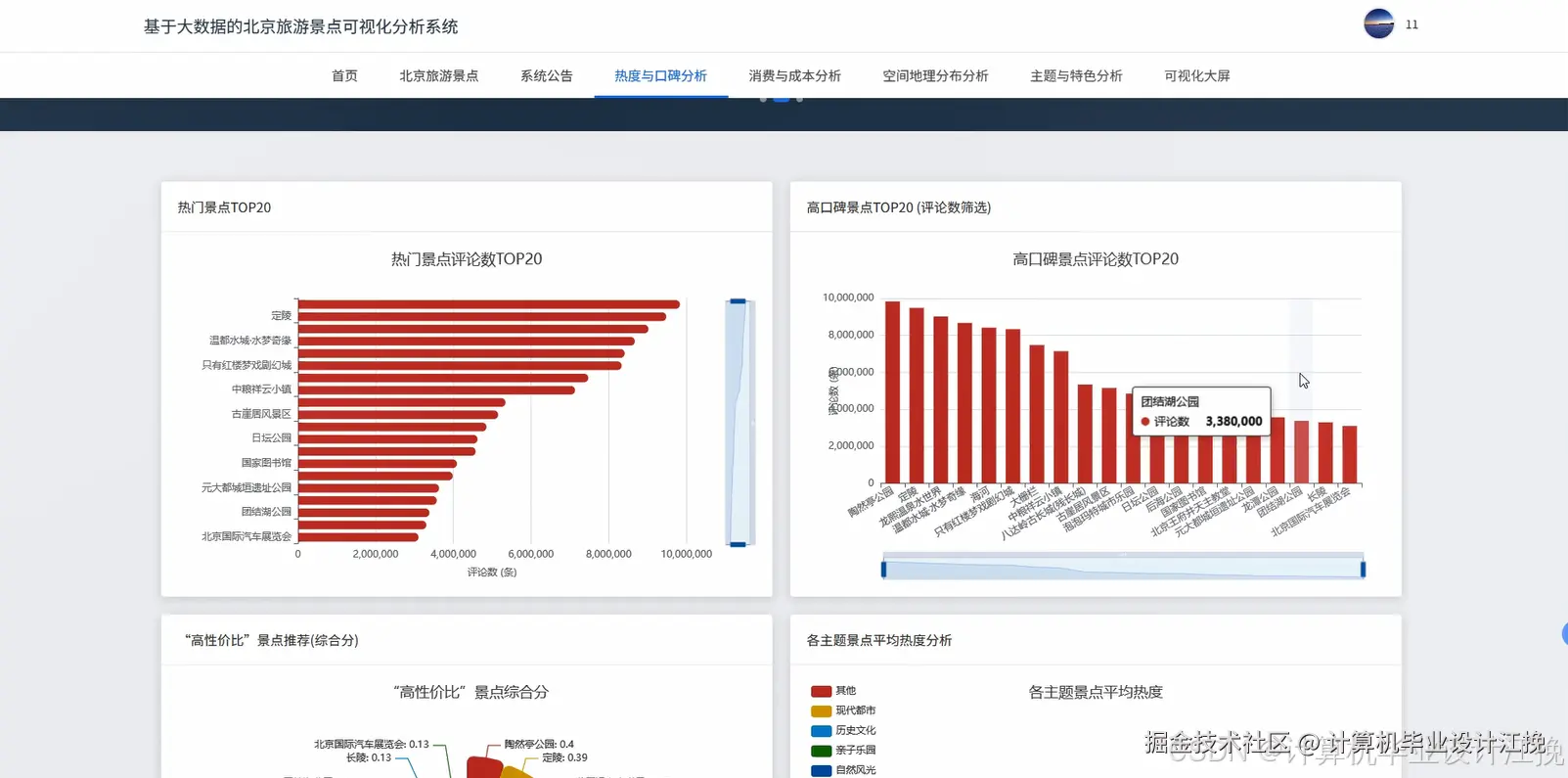1568x778 pixels.
Task: Click the 高口碑景点TOP20 (评论数筛选) card header
Action: (1096, 207)
